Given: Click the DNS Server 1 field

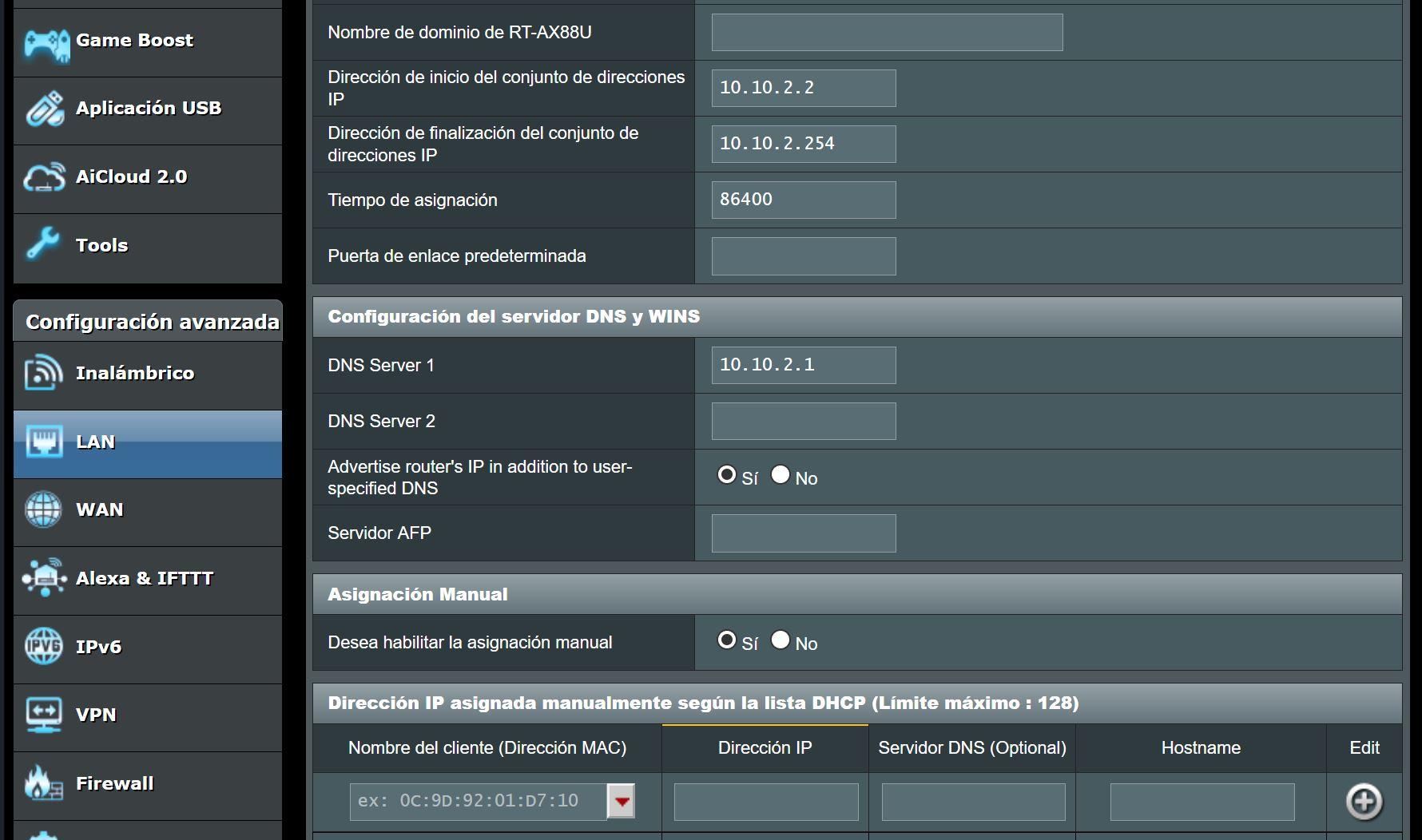Looking at the screenshot, I should pyautogui.click(x=804, y=365).
